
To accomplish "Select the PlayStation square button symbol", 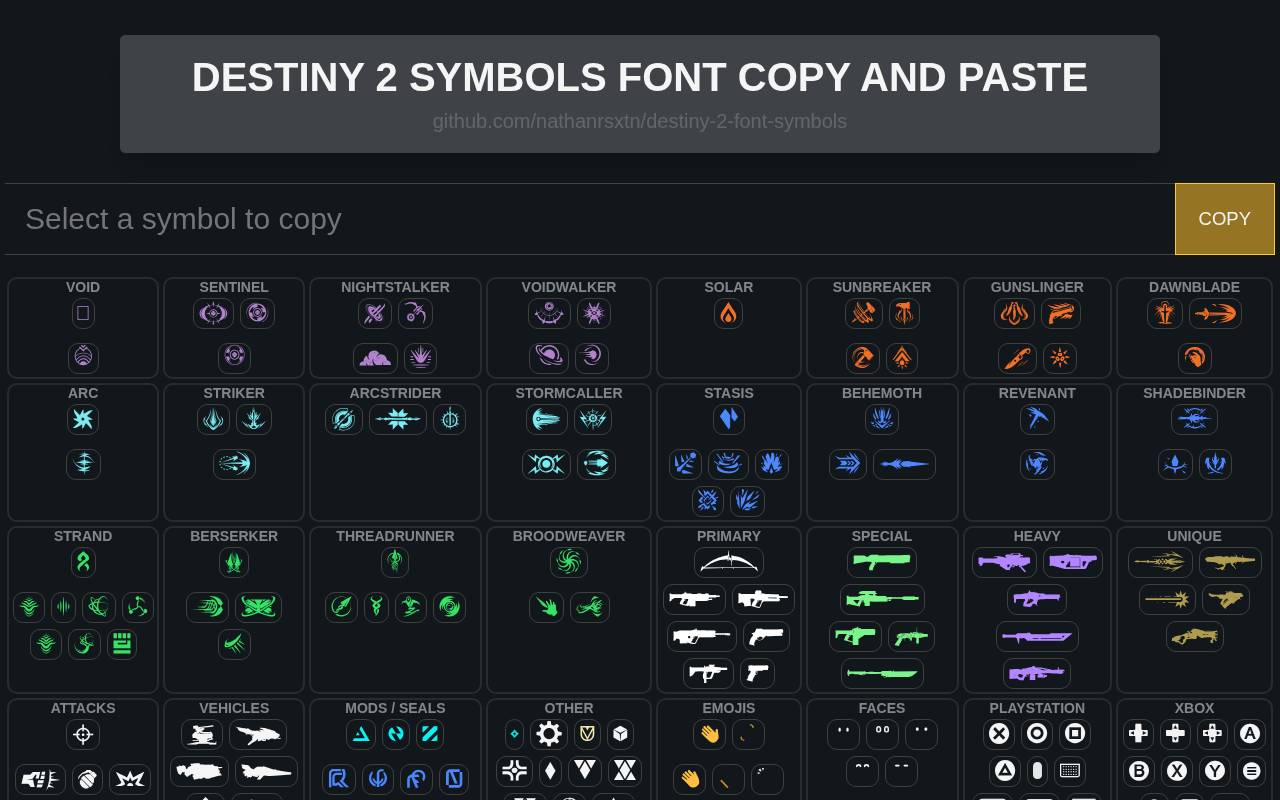I will pos(1075,734).
